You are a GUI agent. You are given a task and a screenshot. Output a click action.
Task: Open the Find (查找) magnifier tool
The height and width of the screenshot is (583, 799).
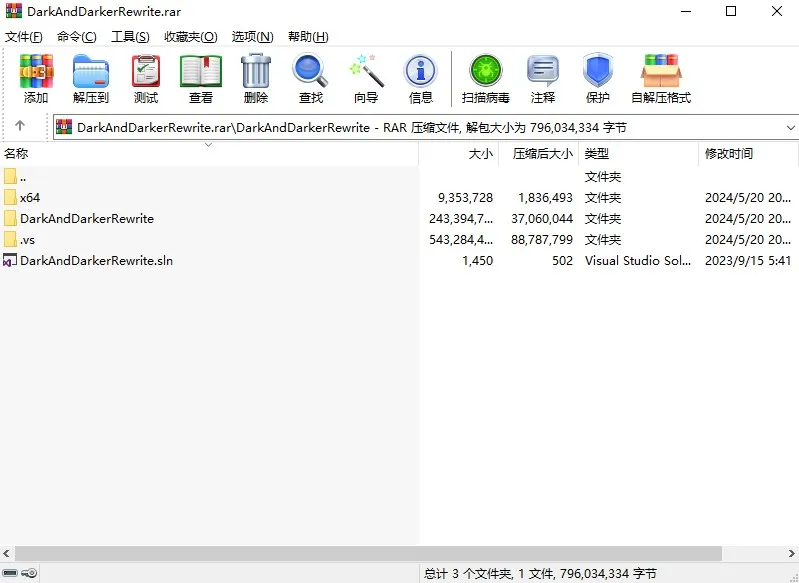pyautogui.click(x=310, y=71)
